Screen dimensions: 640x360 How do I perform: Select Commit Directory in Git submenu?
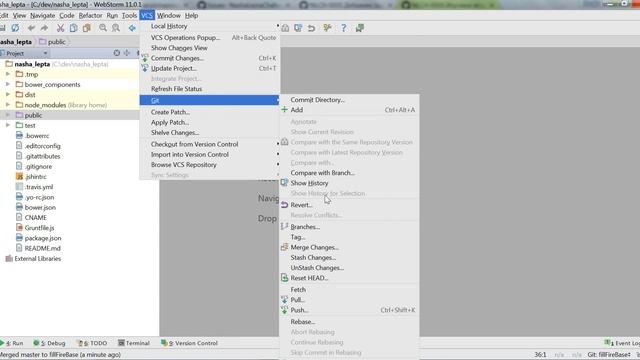pyautogui.click(x=349, y=100)
